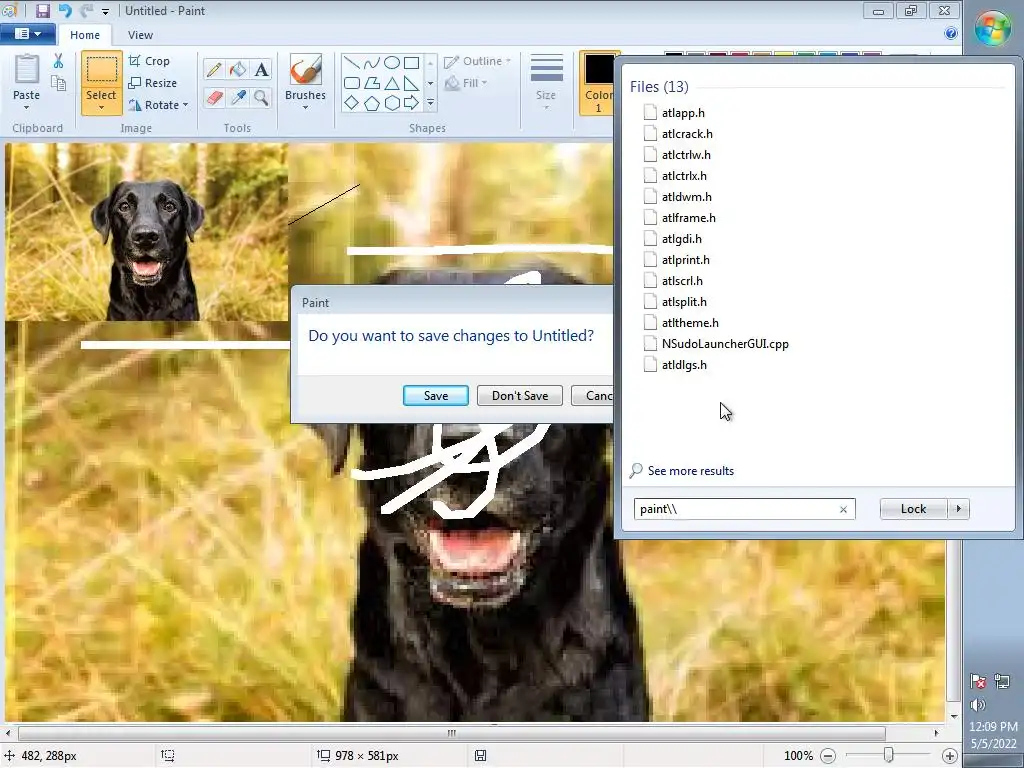Select the Color picker eyedropper tool
1024x768 pixels.
(x=238, y=98)
